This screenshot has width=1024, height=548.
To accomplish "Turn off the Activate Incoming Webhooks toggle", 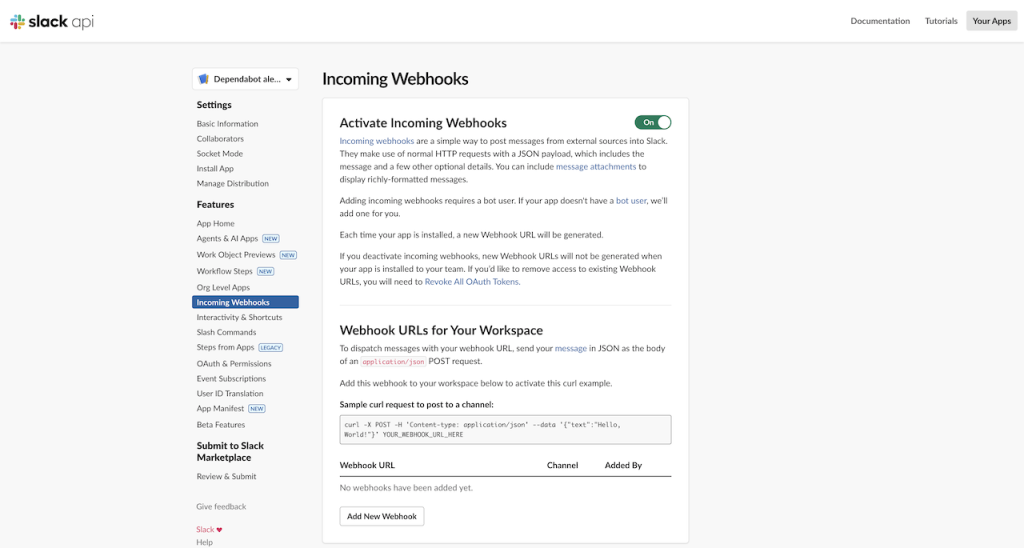I will tap(652, 122).
